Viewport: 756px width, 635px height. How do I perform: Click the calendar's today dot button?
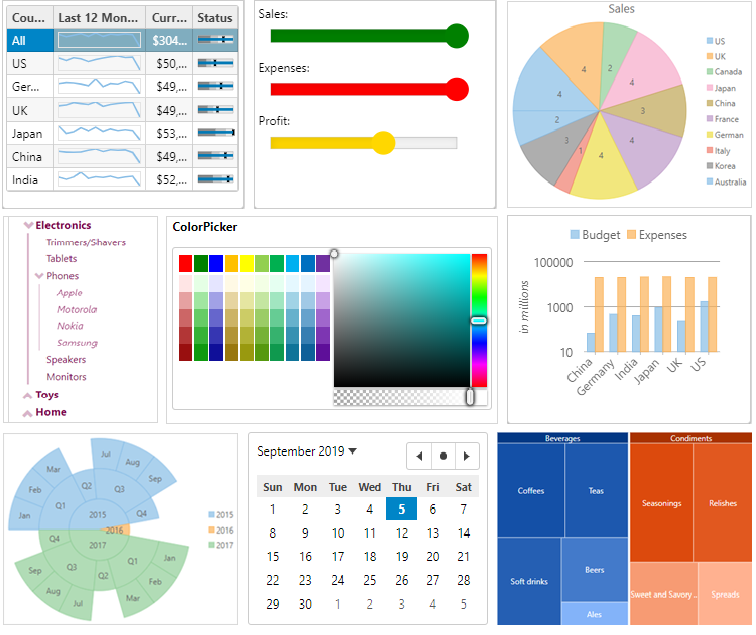(x=443, y=456)
